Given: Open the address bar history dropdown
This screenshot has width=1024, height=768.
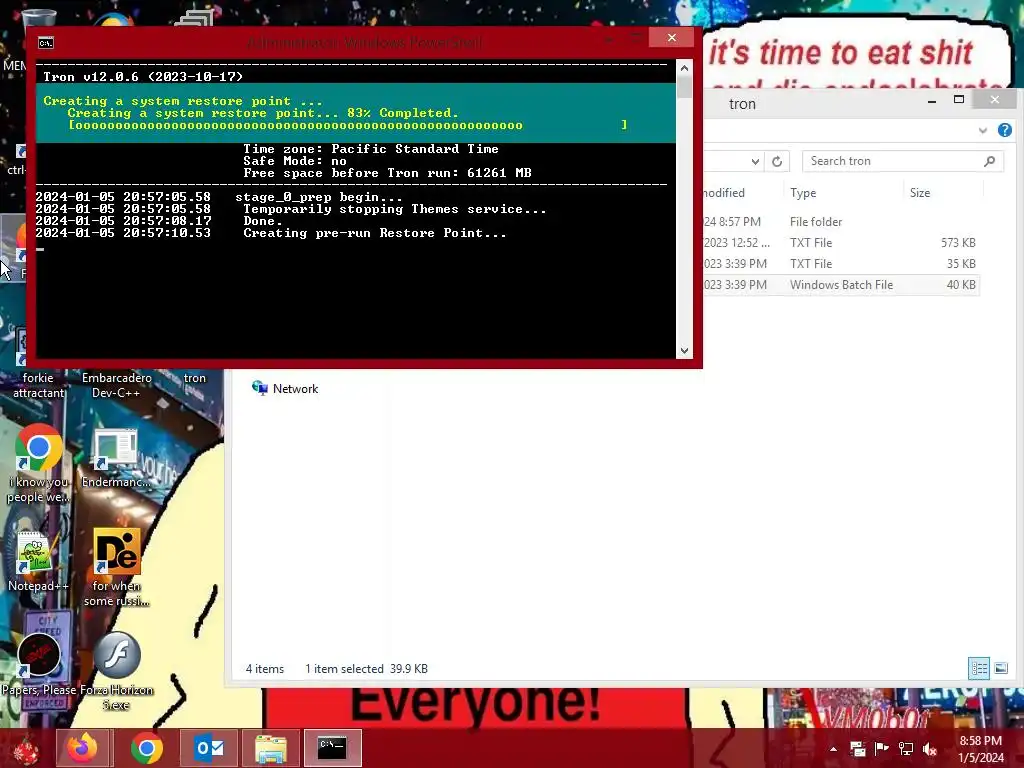Looking at the screenshot, I should (755, 161).
